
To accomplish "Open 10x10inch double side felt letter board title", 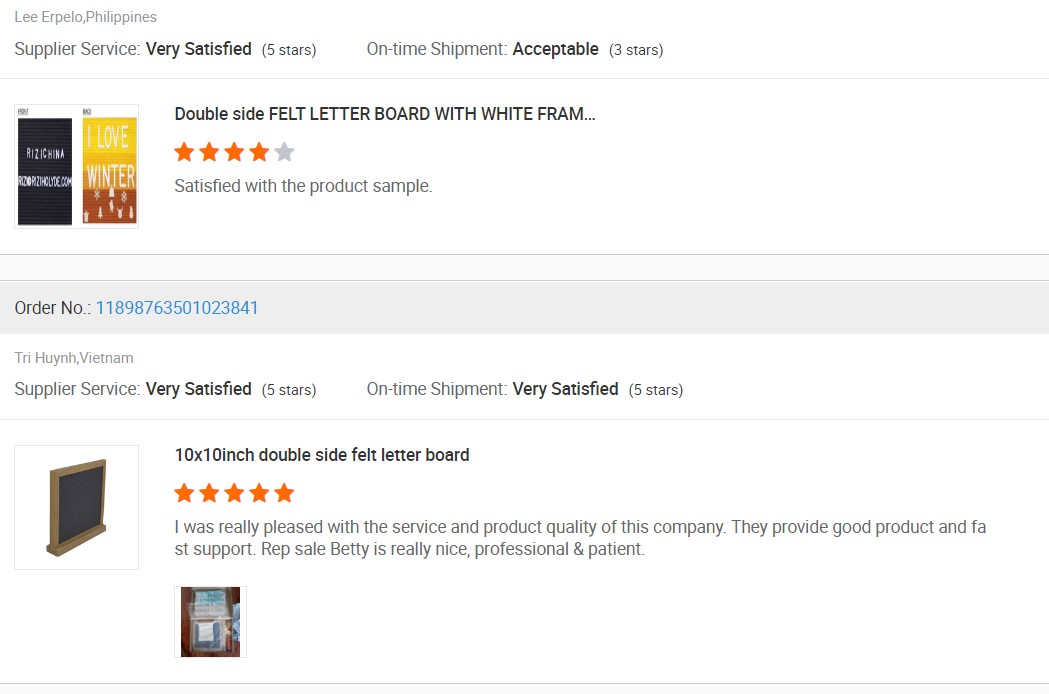I will 322,455.
